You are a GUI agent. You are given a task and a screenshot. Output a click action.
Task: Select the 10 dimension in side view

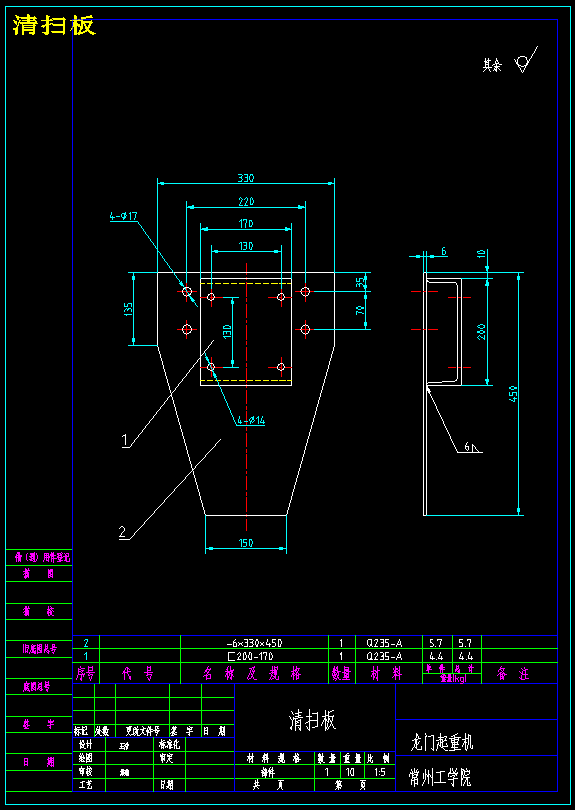tap(481, 253)
